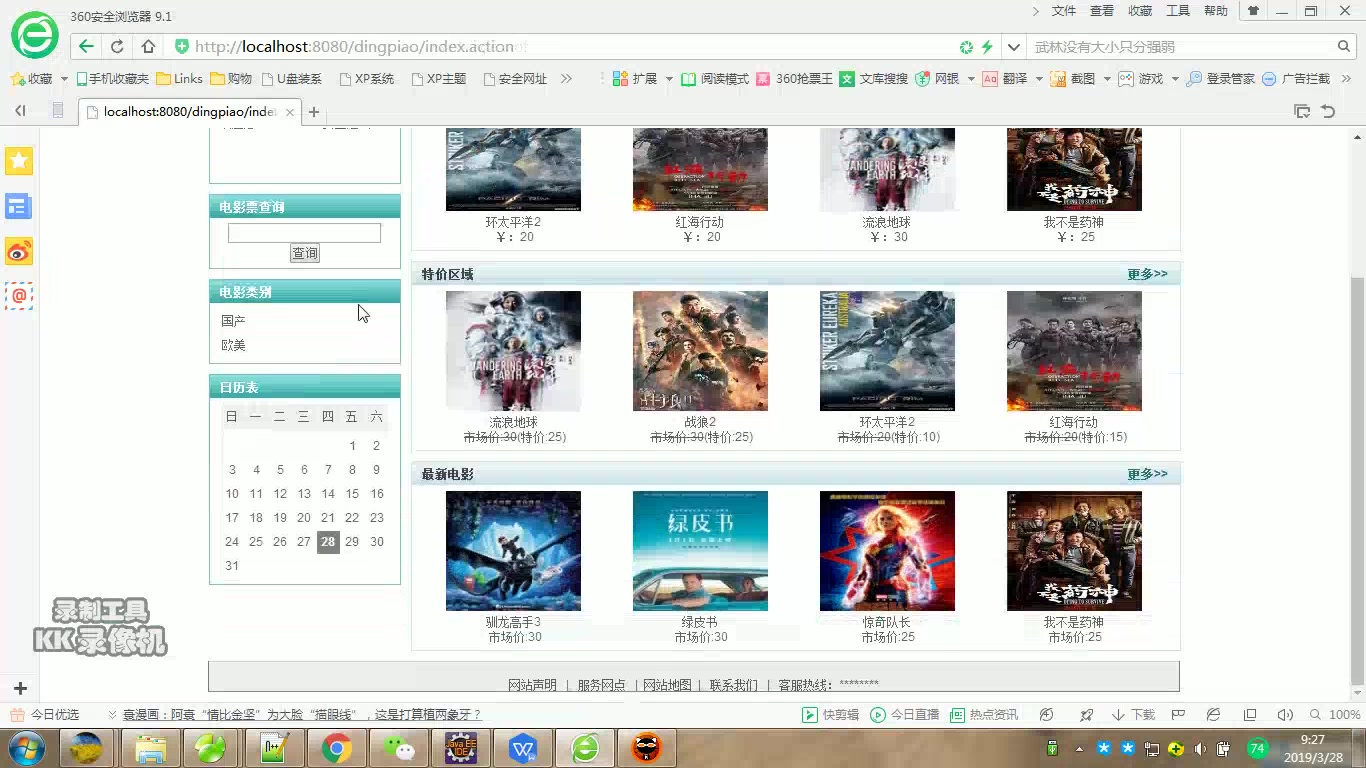Open the 惊奇队长 movie poster
Screen dimensions: 1366x768
click(887, 551)
